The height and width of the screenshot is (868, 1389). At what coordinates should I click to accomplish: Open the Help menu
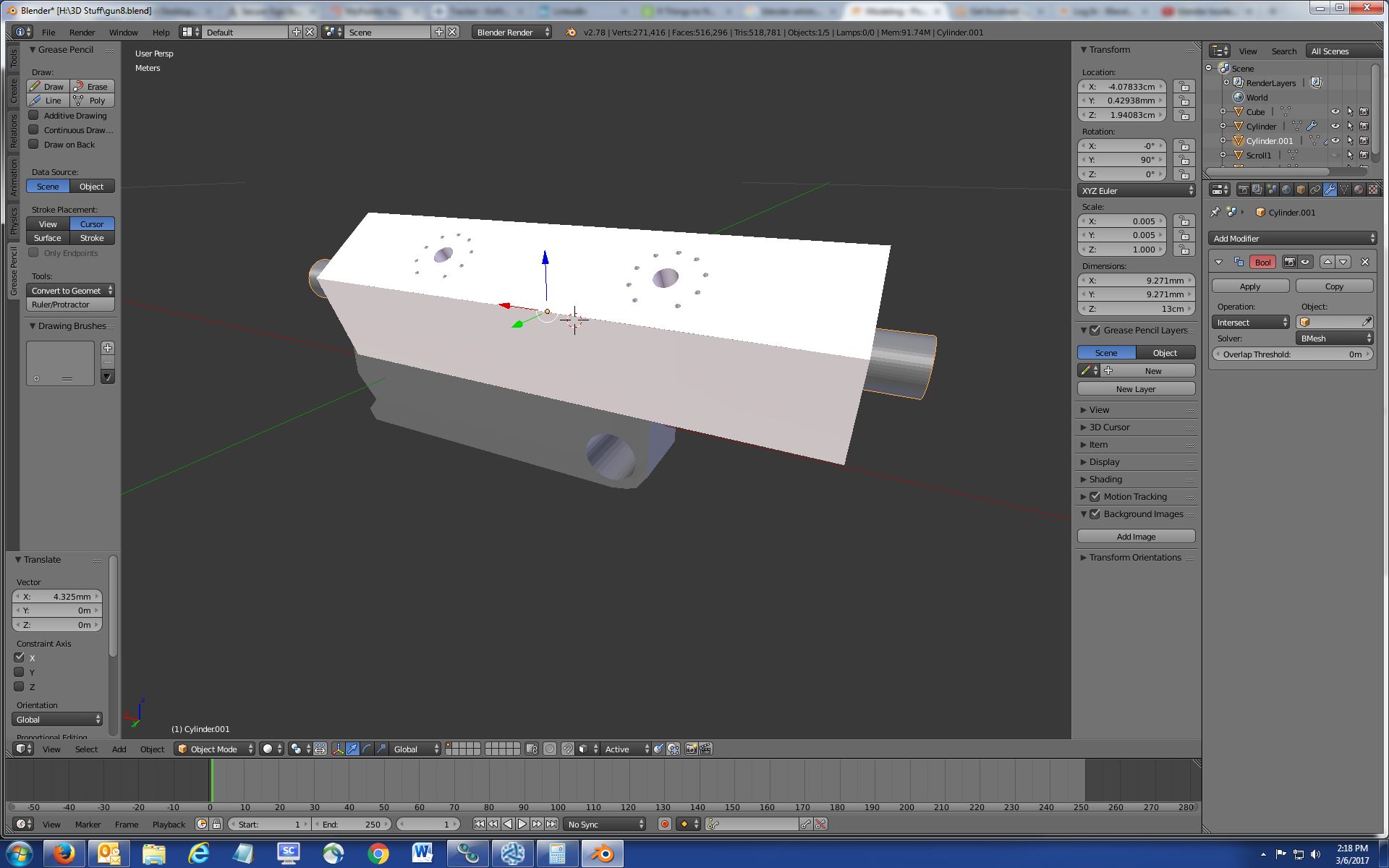coord(161,32)
